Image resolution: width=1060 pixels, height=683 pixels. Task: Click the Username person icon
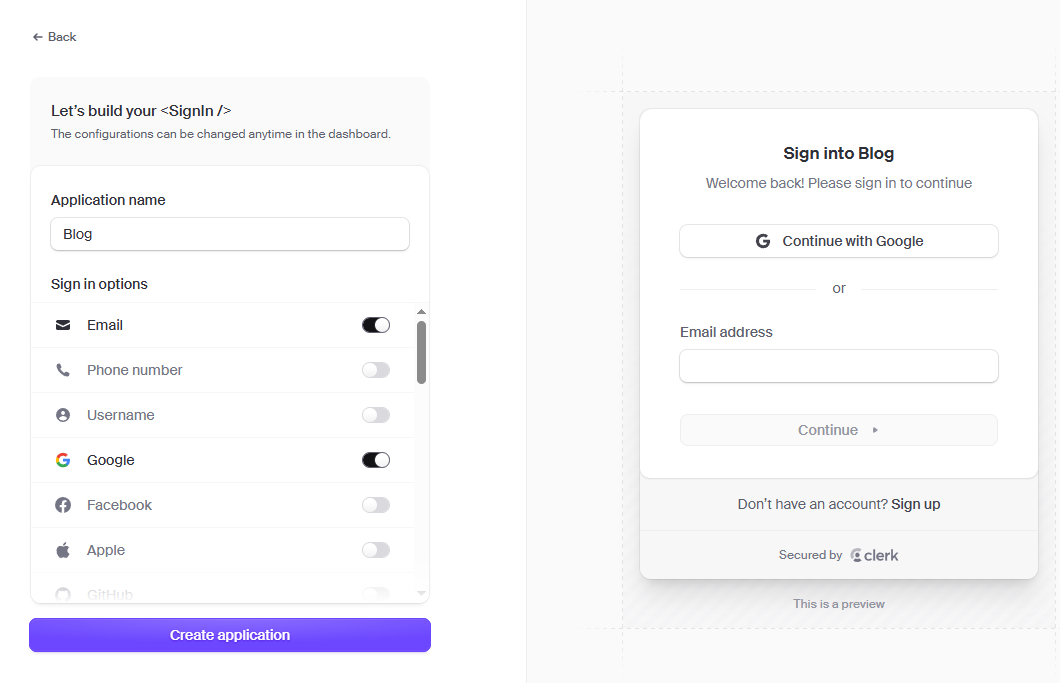[x=62, y=414]
